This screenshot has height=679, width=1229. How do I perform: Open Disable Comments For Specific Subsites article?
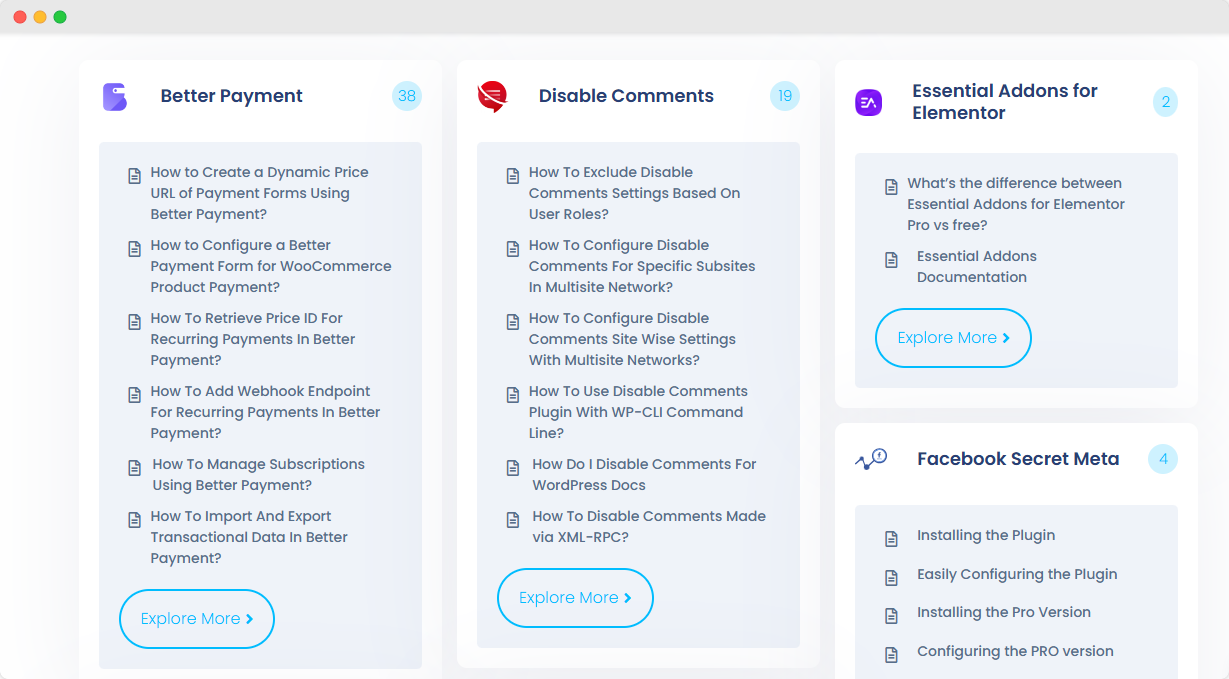coord(642,266)
